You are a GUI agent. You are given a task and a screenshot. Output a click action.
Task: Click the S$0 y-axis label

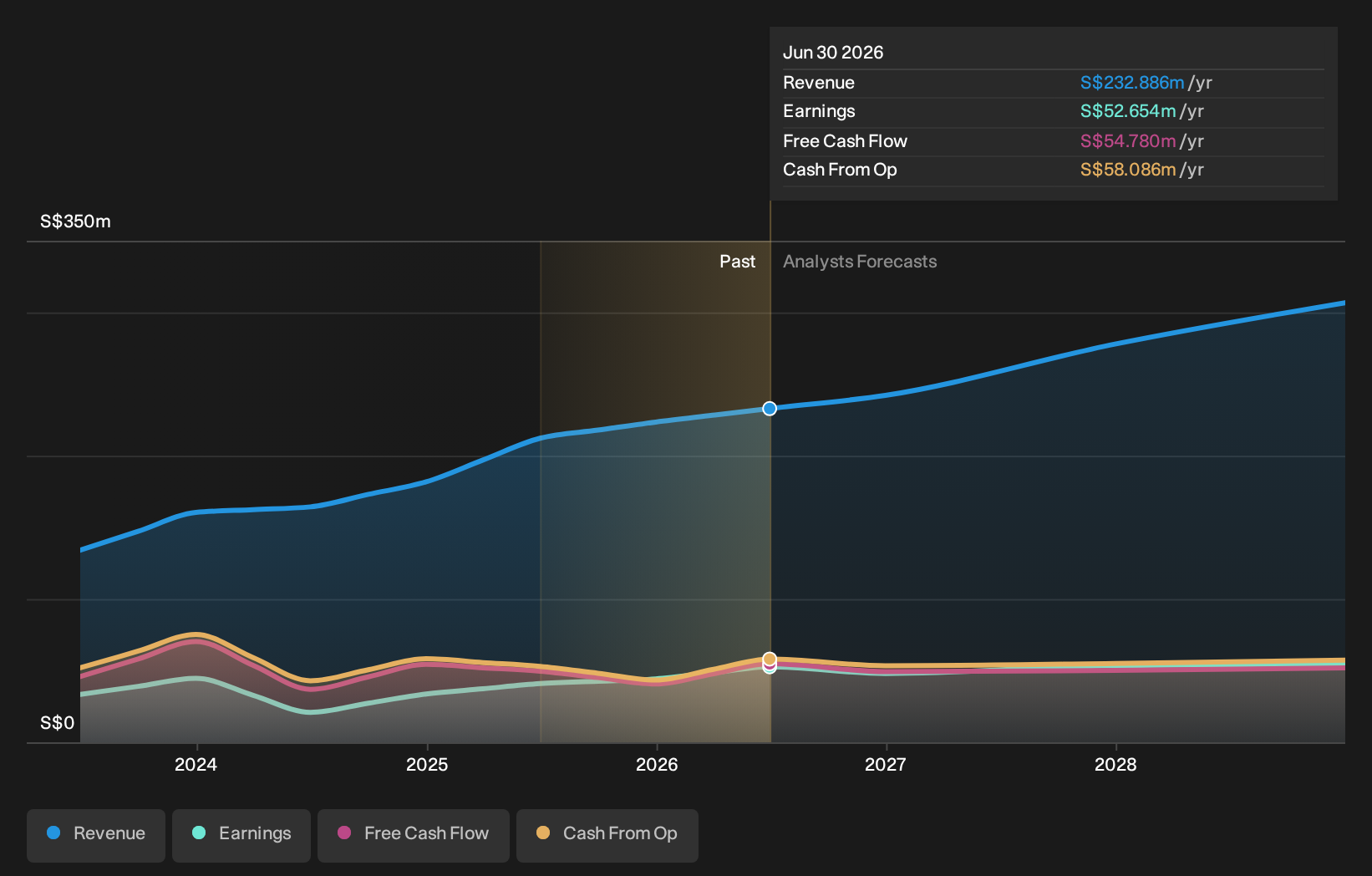tap(58, 723)
